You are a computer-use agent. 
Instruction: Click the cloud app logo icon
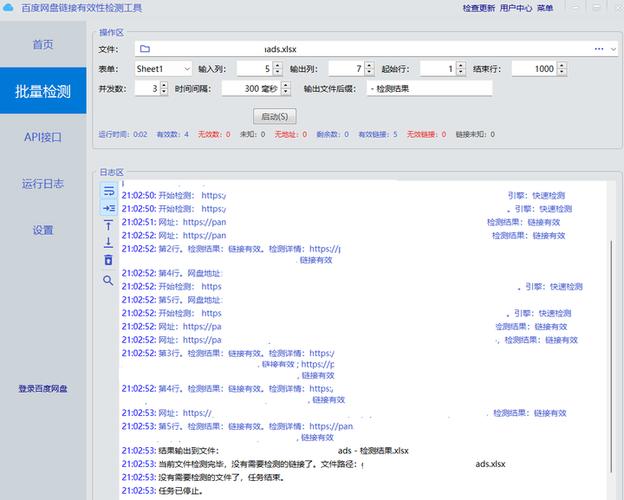click(8, 8)
